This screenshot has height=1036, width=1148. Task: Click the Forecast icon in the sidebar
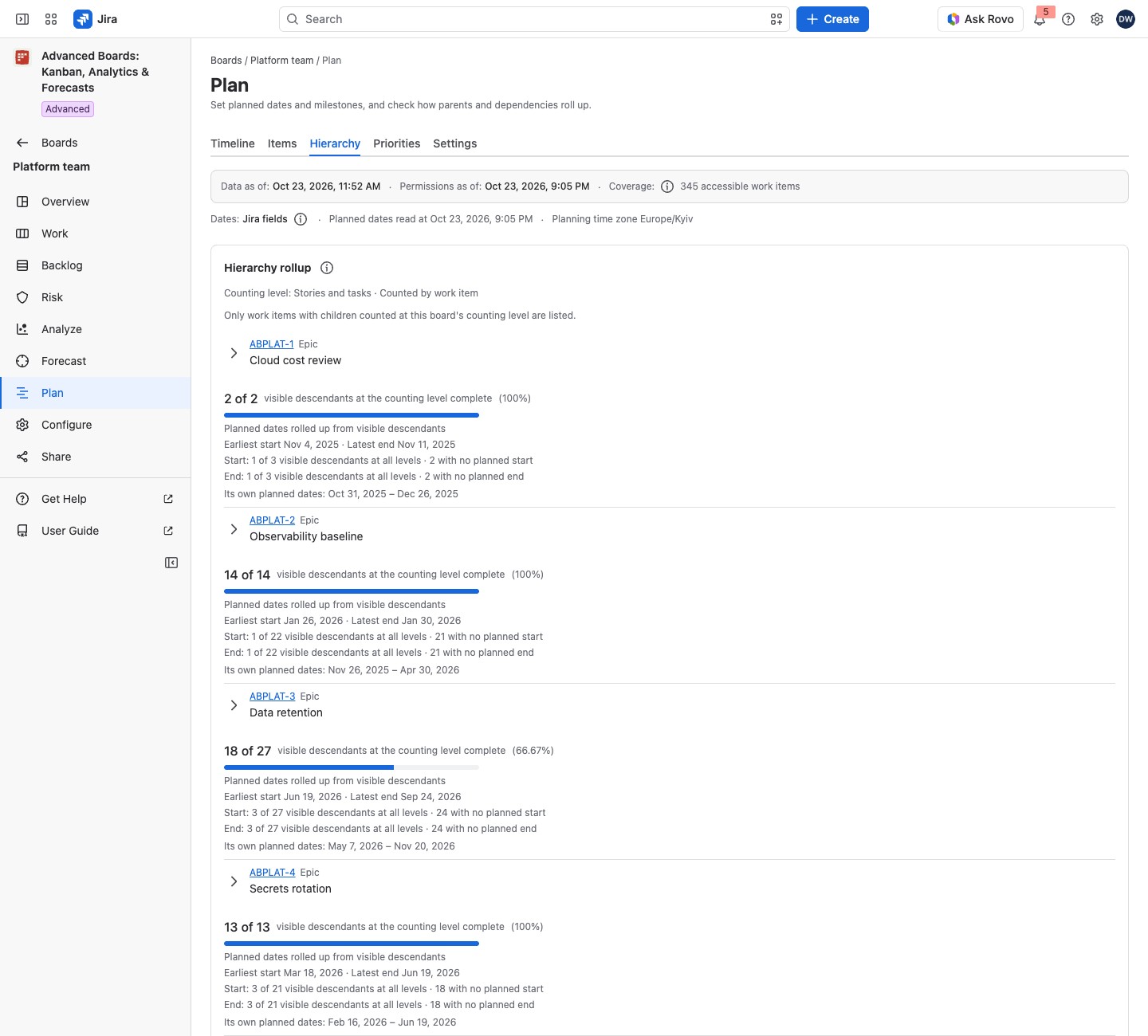pyautogui.click(x=22, y=361)
